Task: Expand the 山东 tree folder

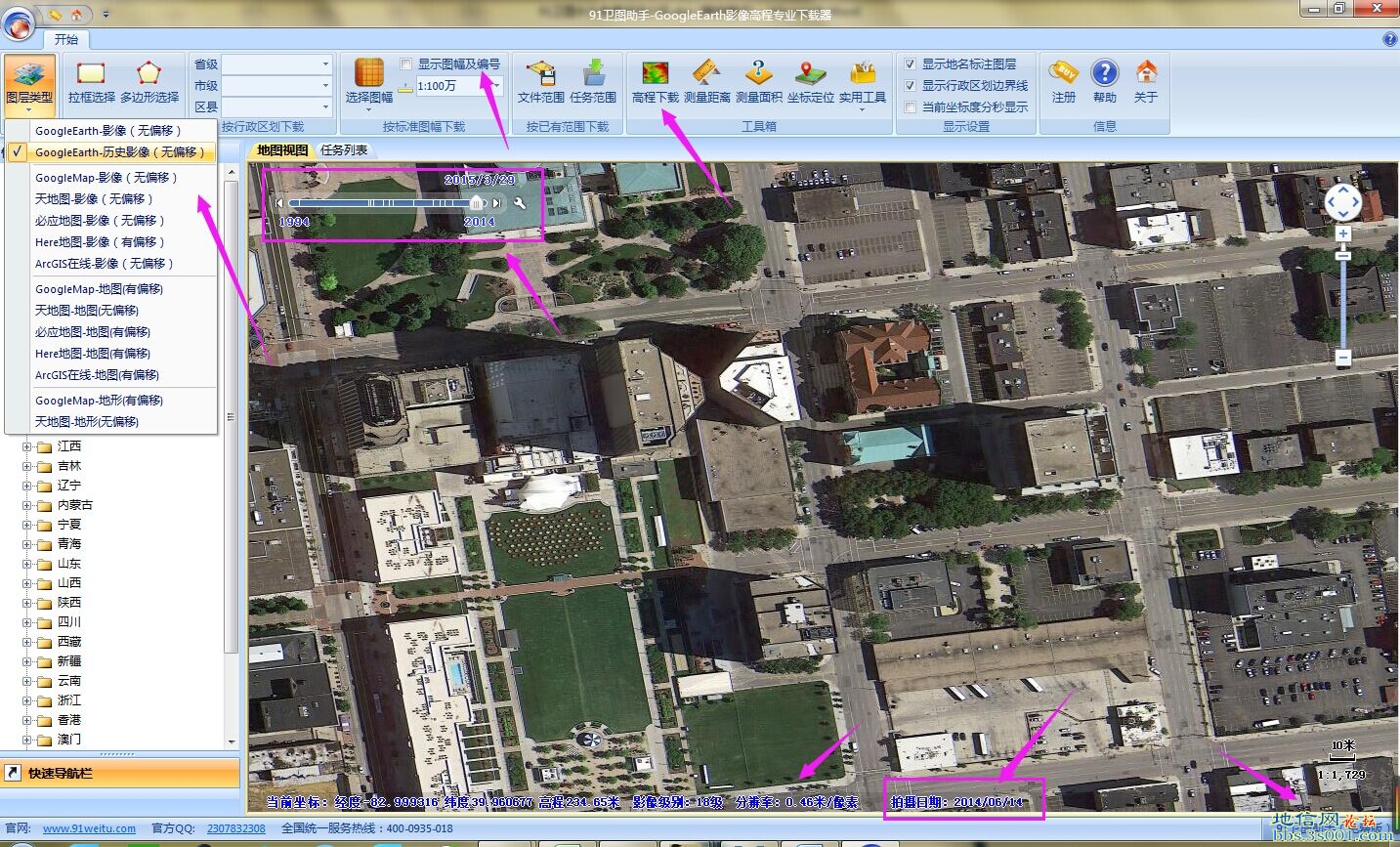Action: [x=27, y=564]
